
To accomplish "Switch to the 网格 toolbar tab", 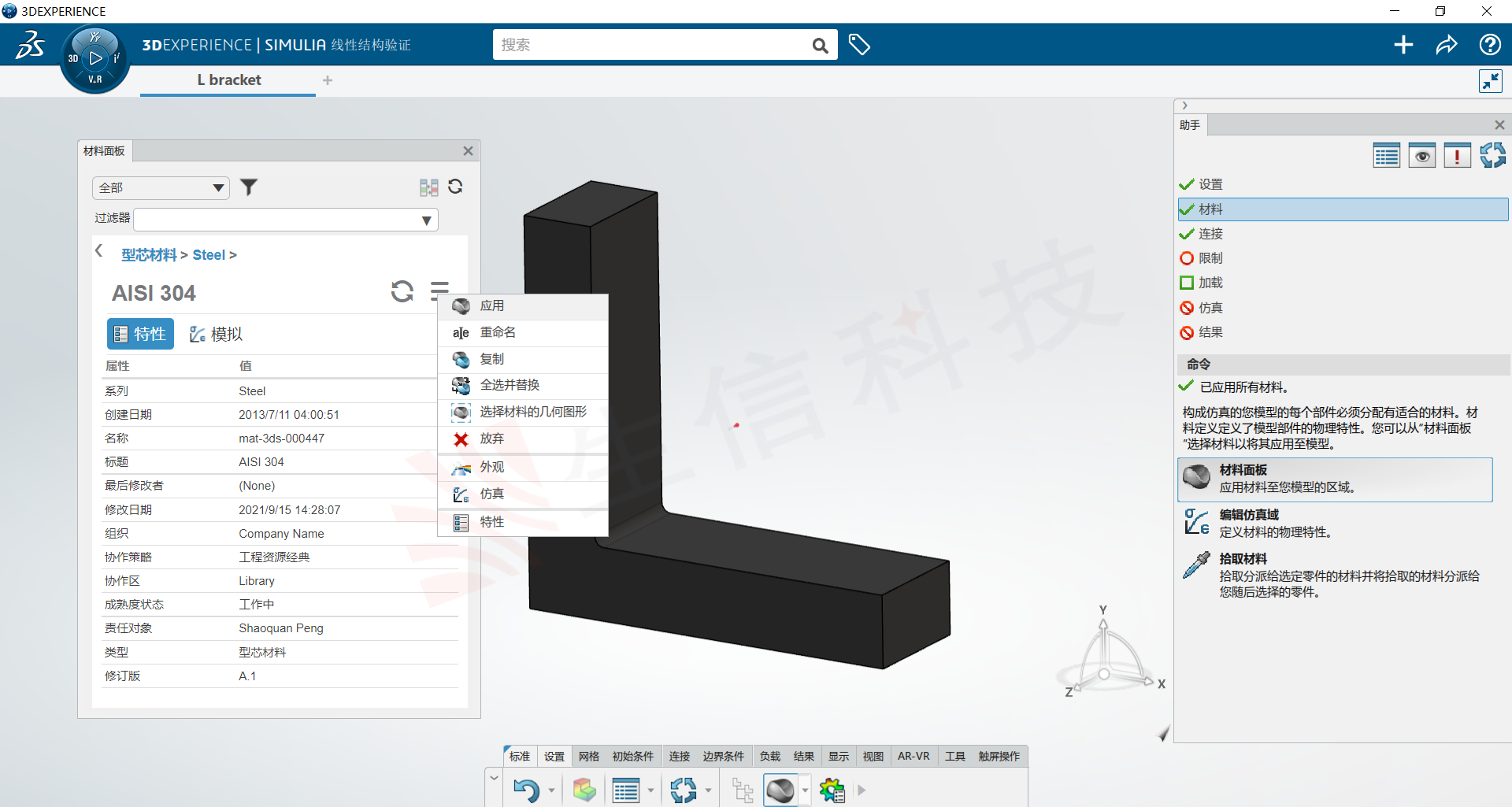I will click(589, 757).
